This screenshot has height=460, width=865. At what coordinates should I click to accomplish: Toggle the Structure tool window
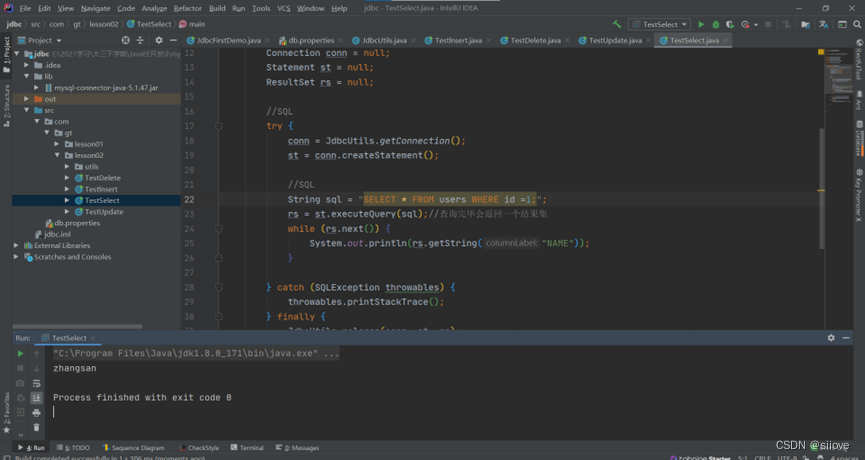(6, 103)
